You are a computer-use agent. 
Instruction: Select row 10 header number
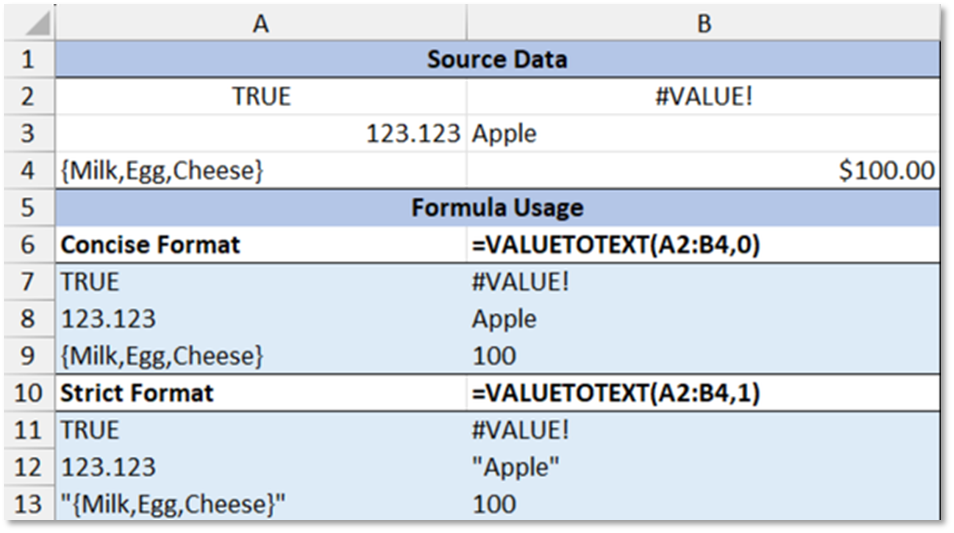click(28, 393)
